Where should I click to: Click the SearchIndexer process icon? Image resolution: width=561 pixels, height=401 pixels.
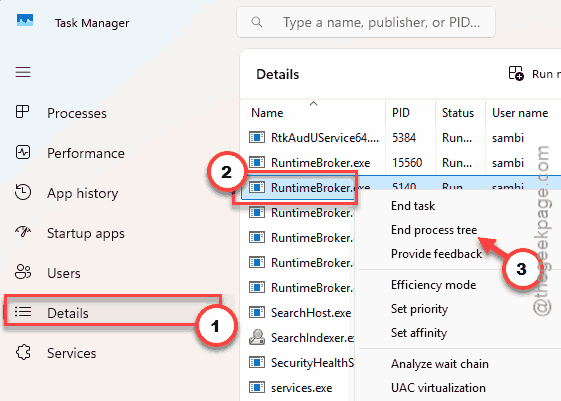(x=257, y=337)
